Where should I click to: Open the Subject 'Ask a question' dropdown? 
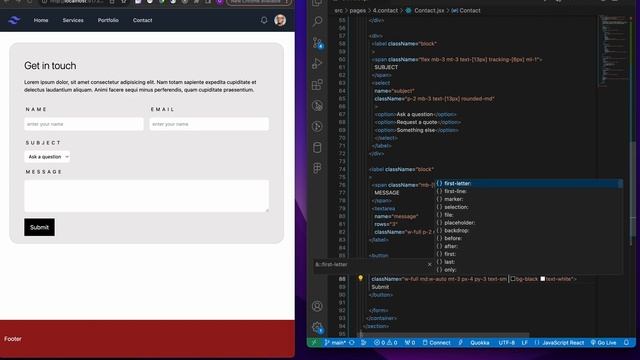pos(47,157)
